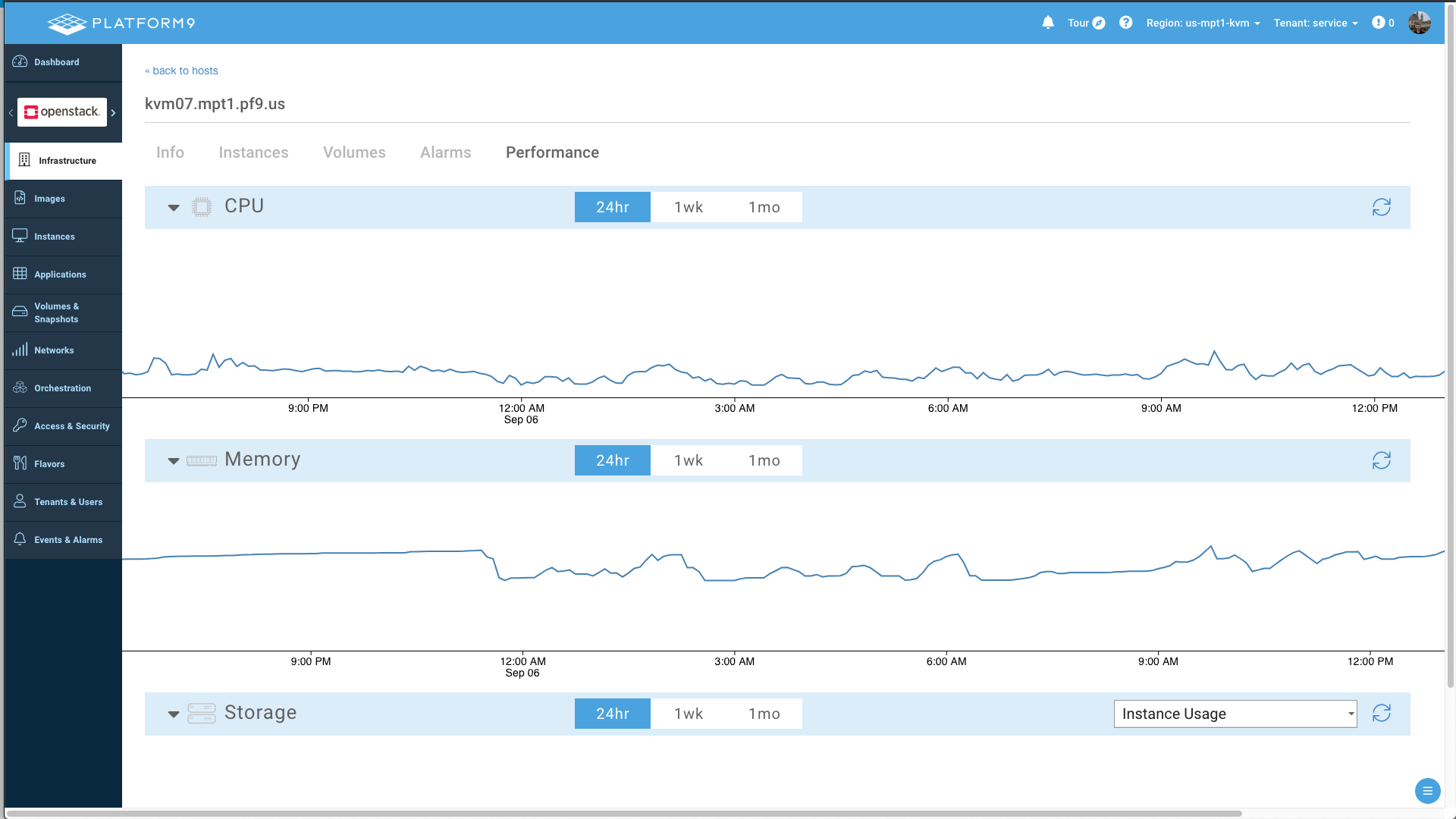Open Networks in the sidebar
The image size is (1456, 819).
pos(54,350)
